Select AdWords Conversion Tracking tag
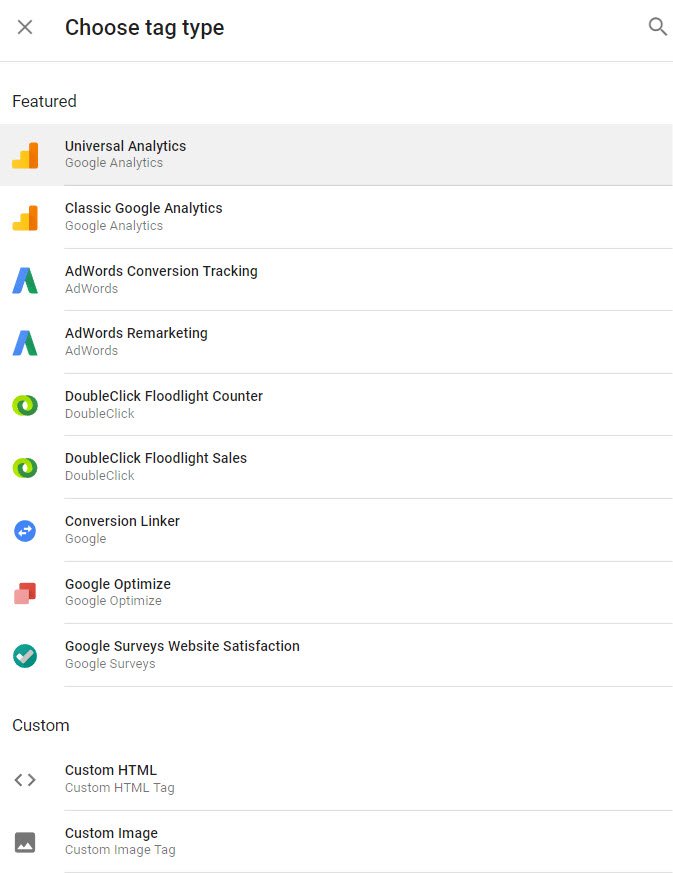This screenshot has width=673, height=873. tap(336, 280)
